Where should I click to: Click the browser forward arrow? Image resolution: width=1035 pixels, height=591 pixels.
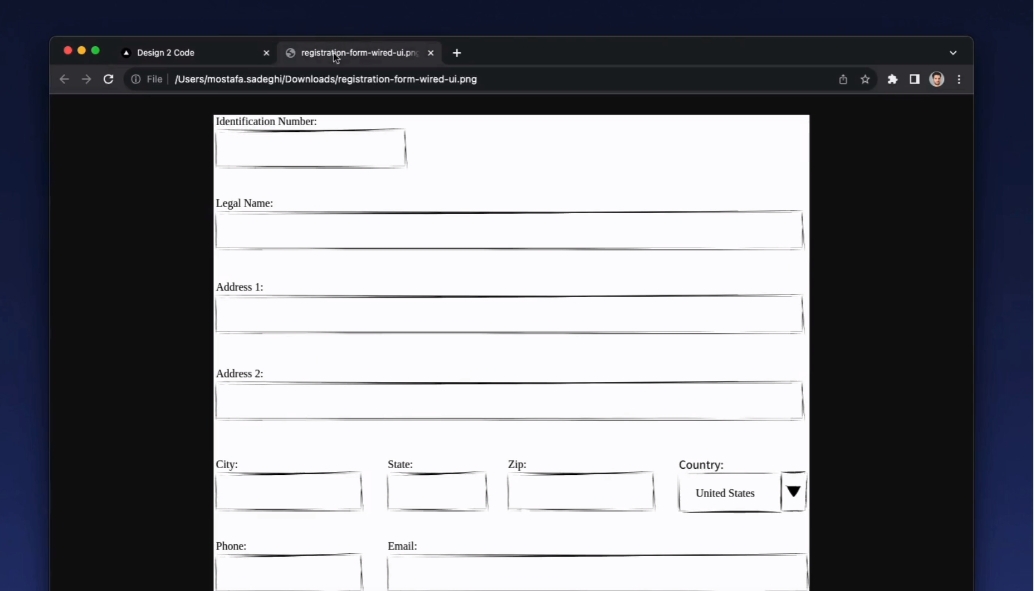click(x=86, y=79)
